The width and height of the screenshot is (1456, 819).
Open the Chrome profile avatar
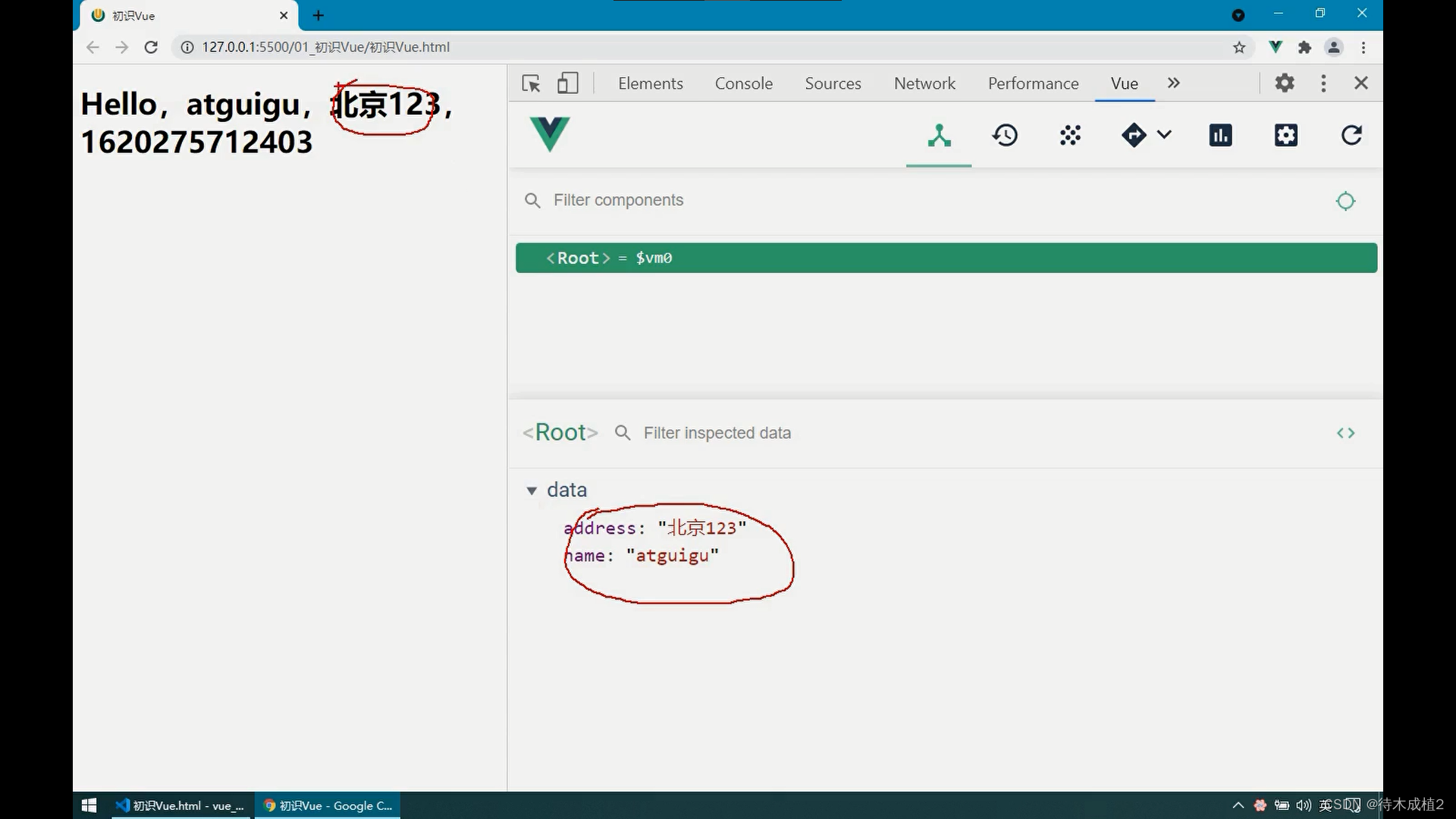[x=1334, y=47]
